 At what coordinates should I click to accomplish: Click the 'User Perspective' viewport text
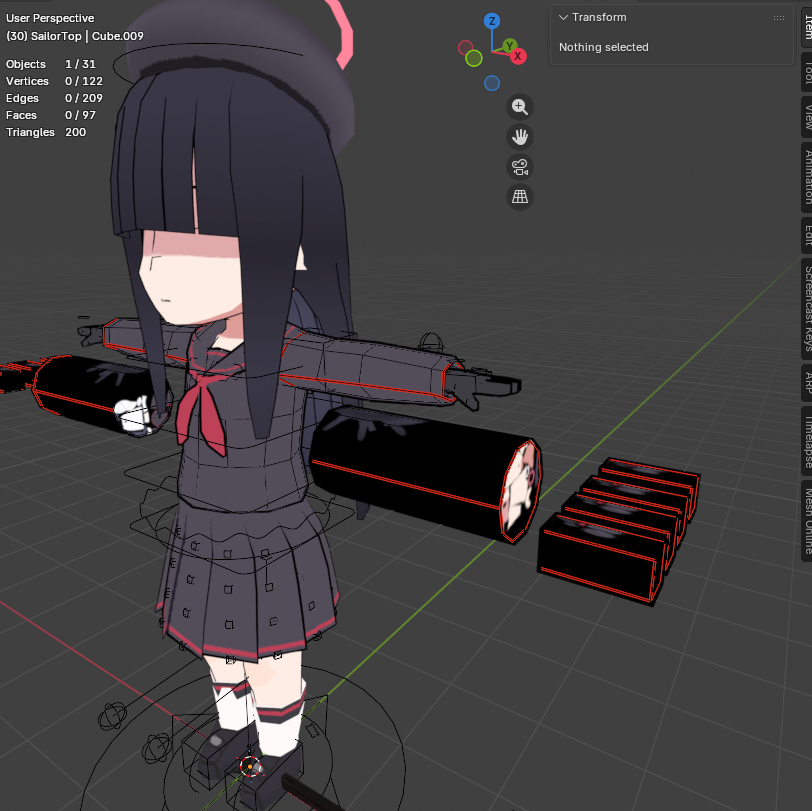tap(50, 18)
